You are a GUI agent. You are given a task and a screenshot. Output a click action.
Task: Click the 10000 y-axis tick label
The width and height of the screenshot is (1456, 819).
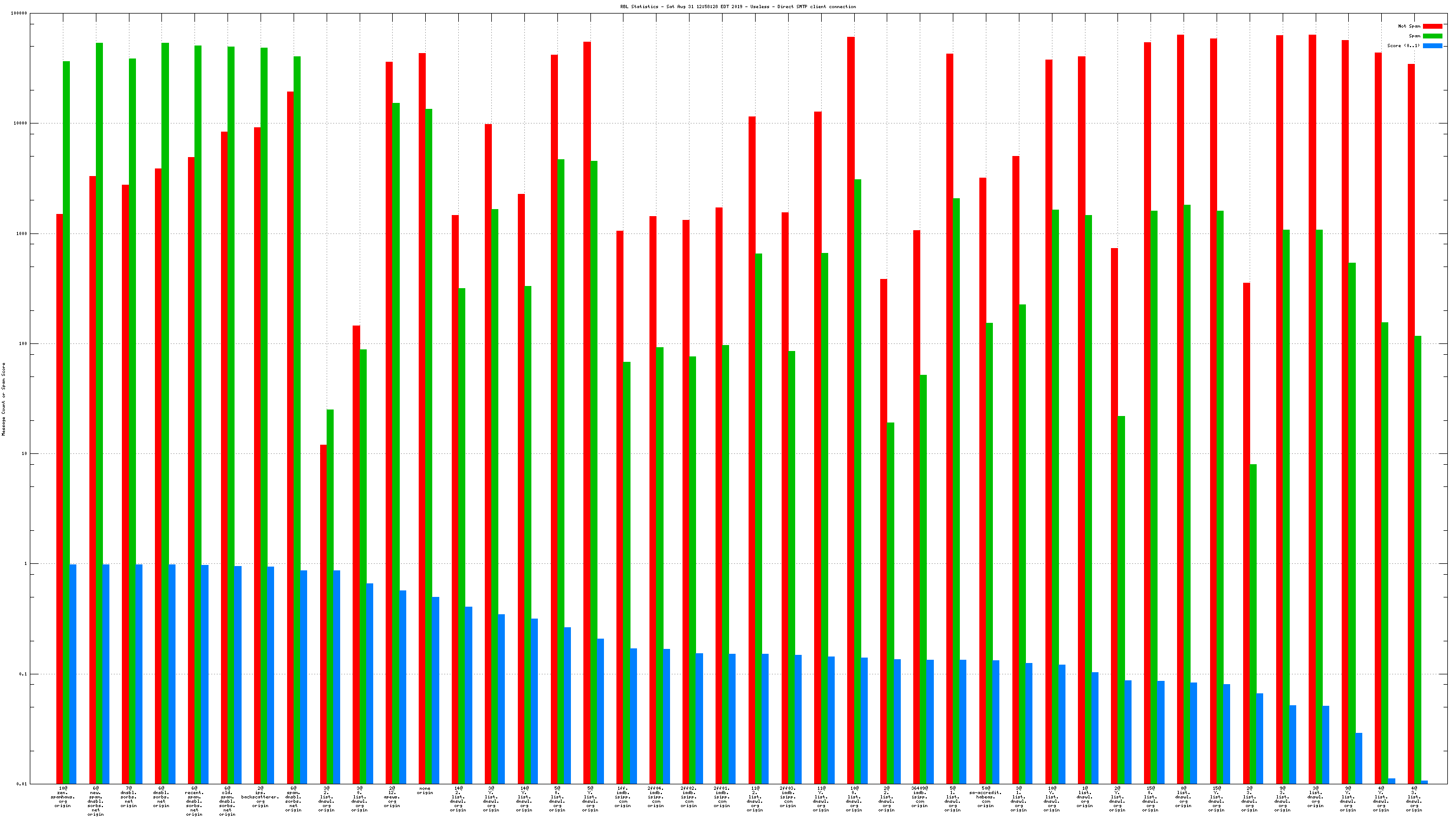(21, 123)
